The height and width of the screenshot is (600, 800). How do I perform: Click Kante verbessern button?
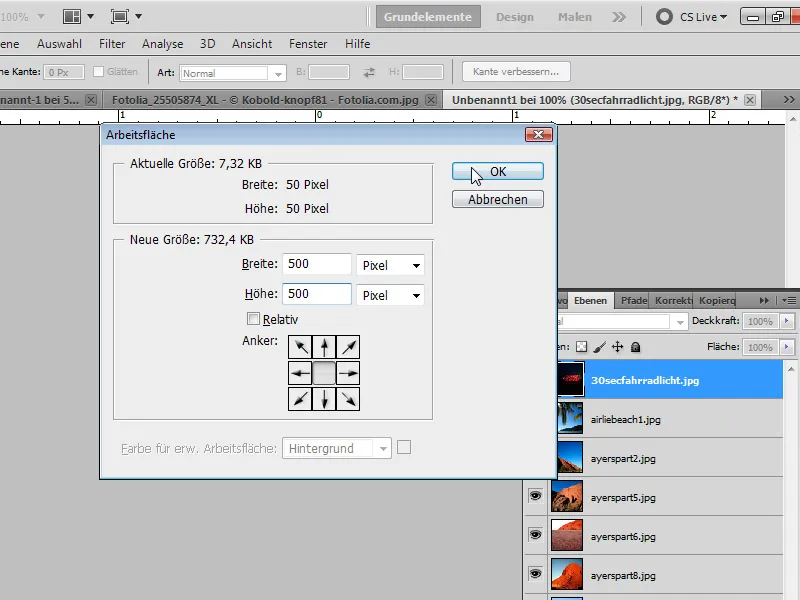coord(516,71)
